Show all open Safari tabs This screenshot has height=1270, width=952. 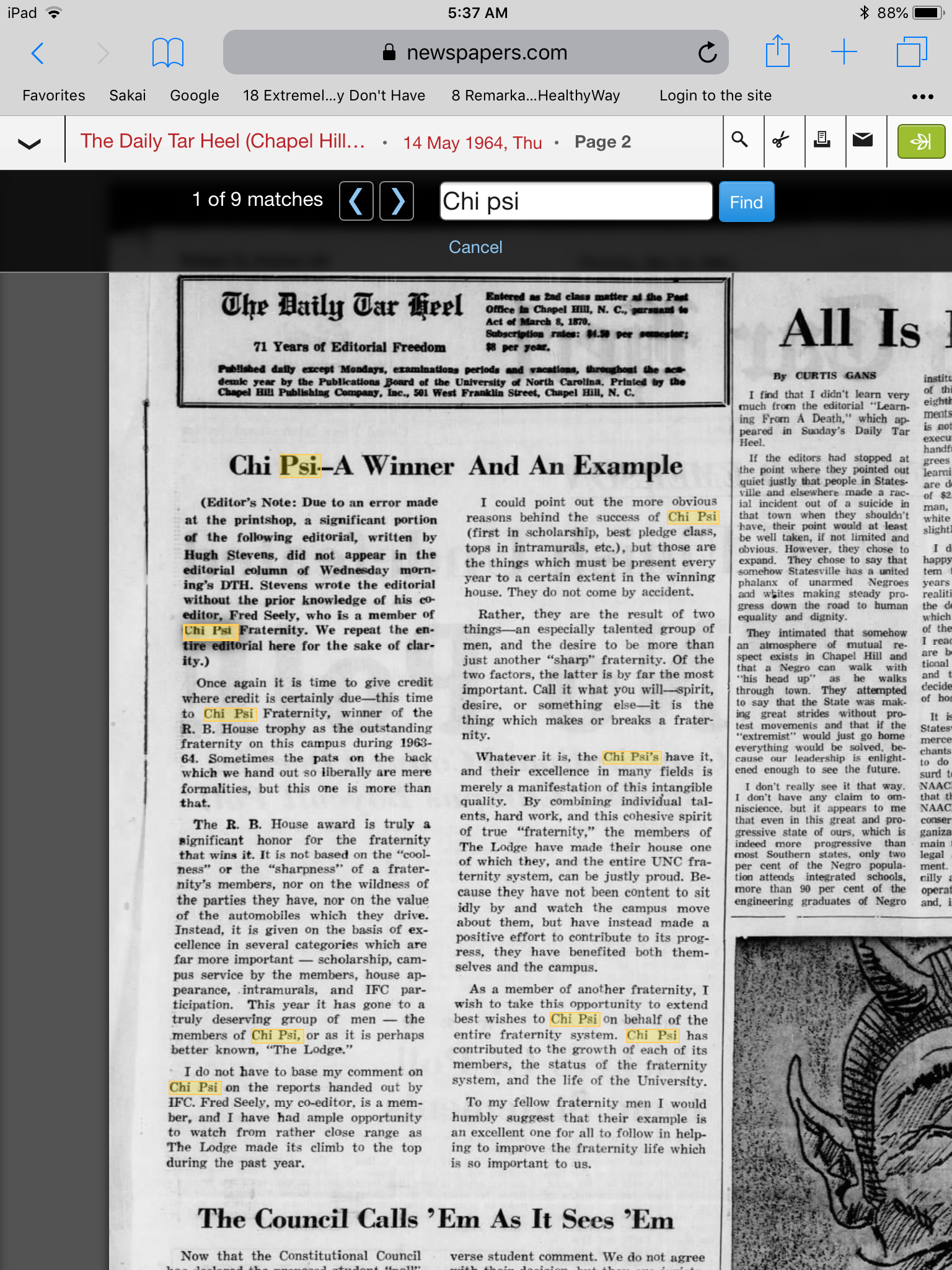(911, 52)
